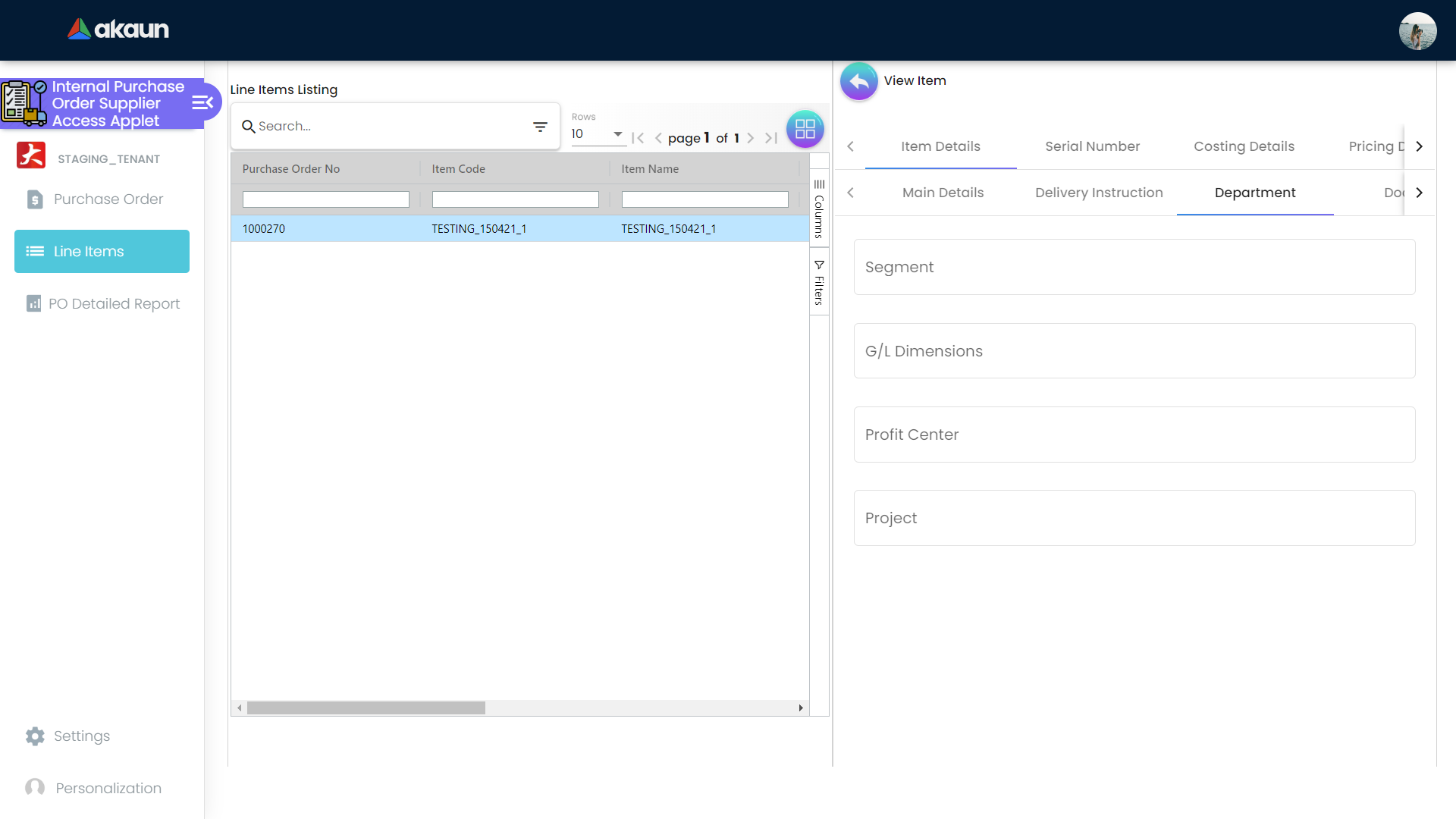Viewport: 1456px width, 819px height.
Task: Open the Settings gear in sidebar
Action: coord(35,736)
